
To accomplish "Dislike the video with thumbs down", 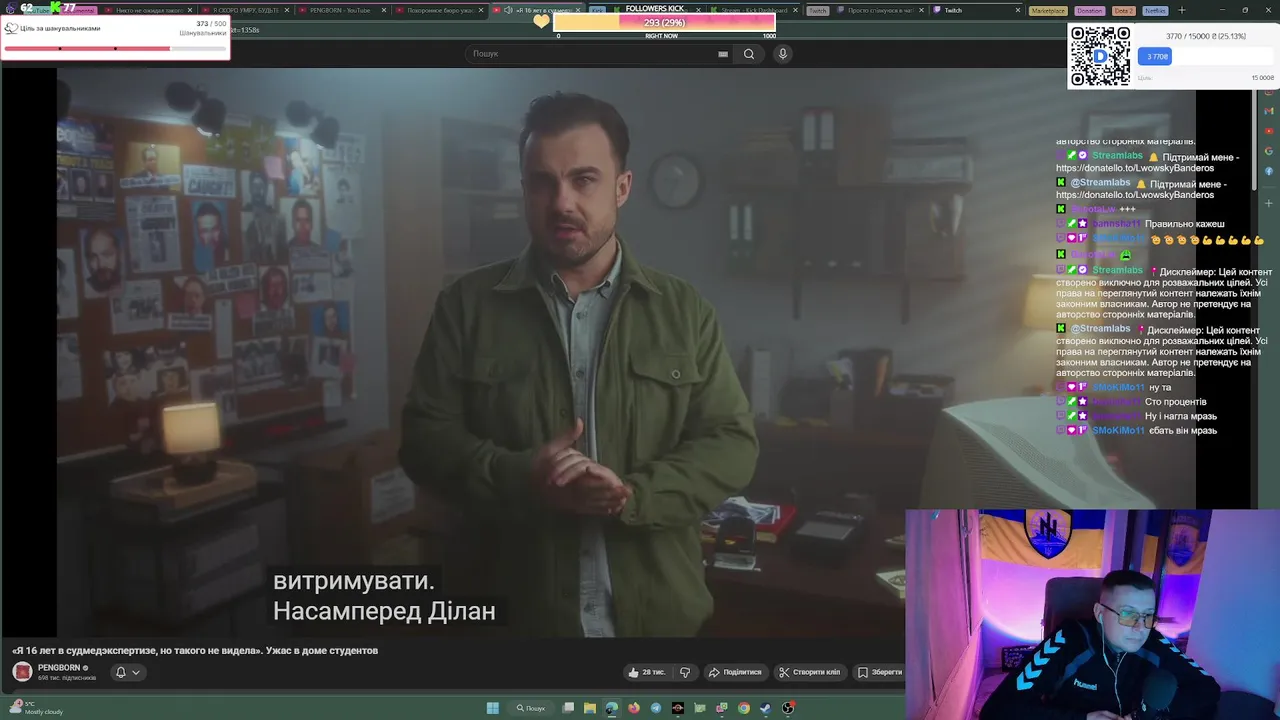I will point(685,672).
